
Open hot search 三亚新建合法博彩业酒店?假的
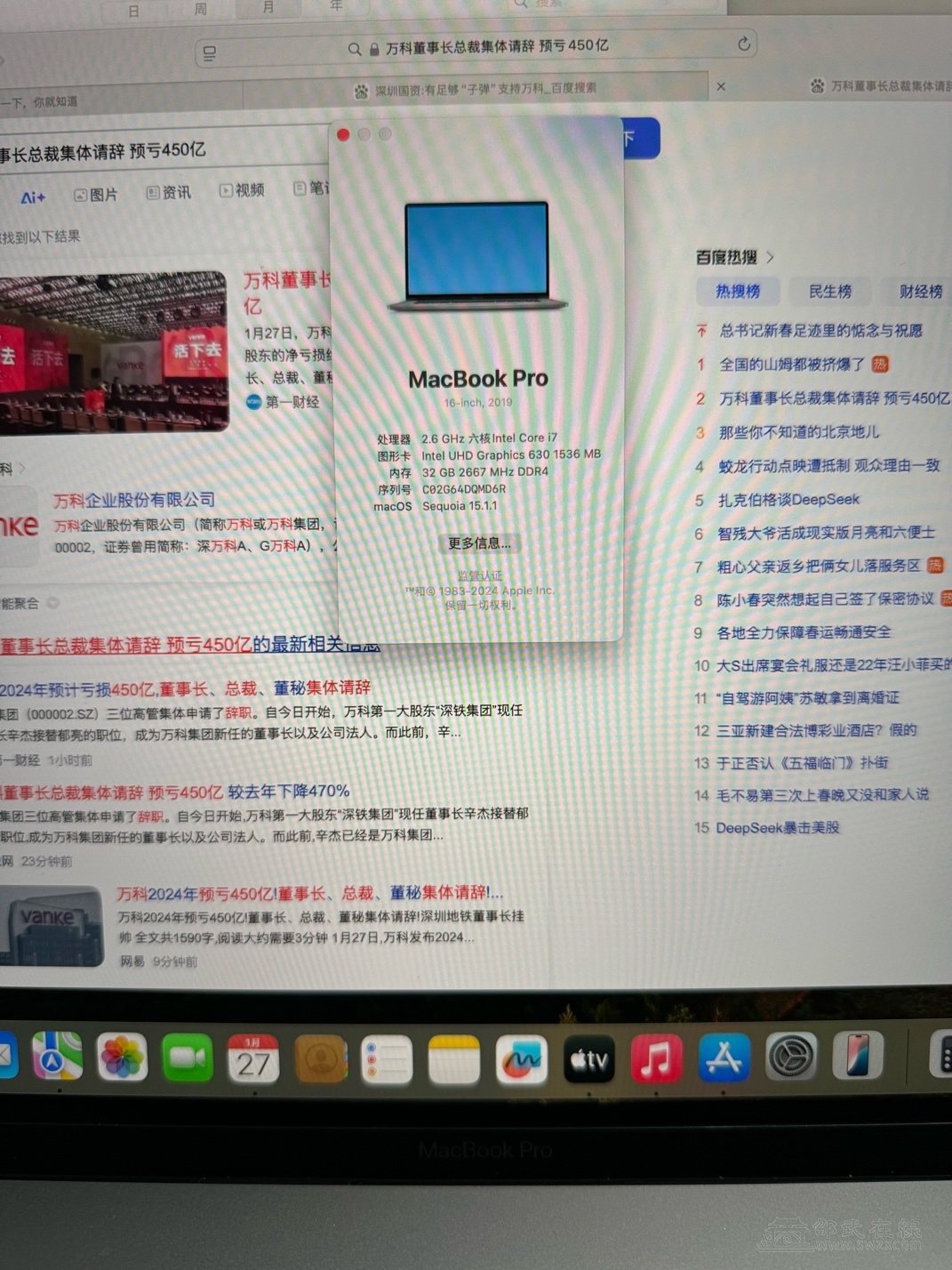[x=816, y=730]
